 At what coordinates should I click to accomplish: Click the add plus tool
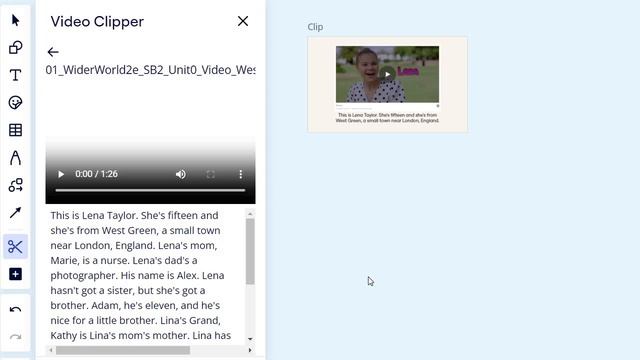pos(16,274)
